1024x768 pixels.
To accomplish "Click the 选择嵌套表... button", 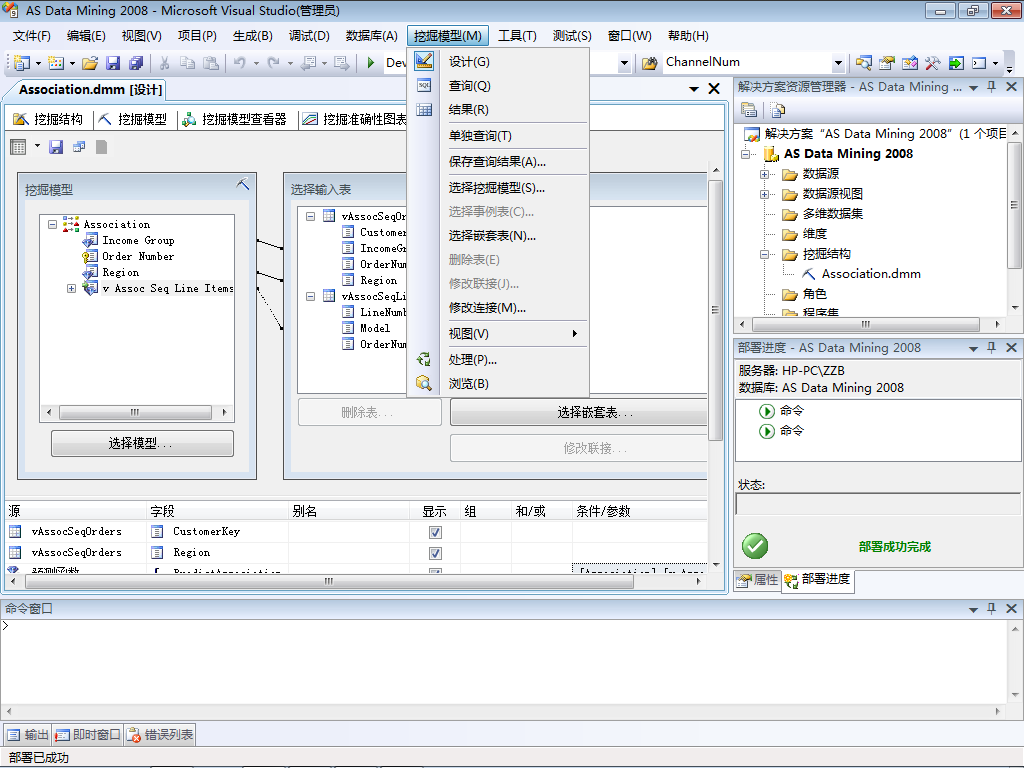I will (579, 413).
